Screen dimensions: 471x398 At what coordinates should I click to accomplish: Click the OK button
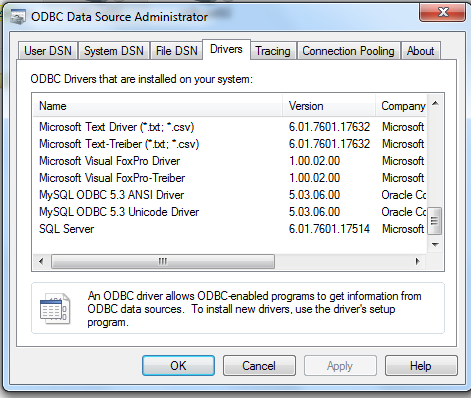[x=178, y=366]
